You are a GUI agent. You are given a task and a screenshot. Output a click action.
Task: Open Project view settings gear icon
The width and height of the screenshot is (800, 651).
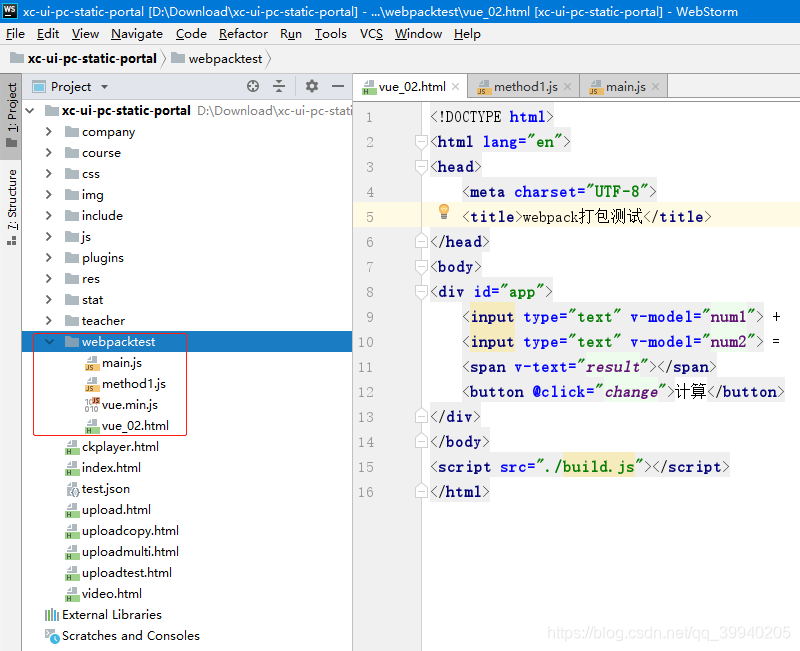313,86
